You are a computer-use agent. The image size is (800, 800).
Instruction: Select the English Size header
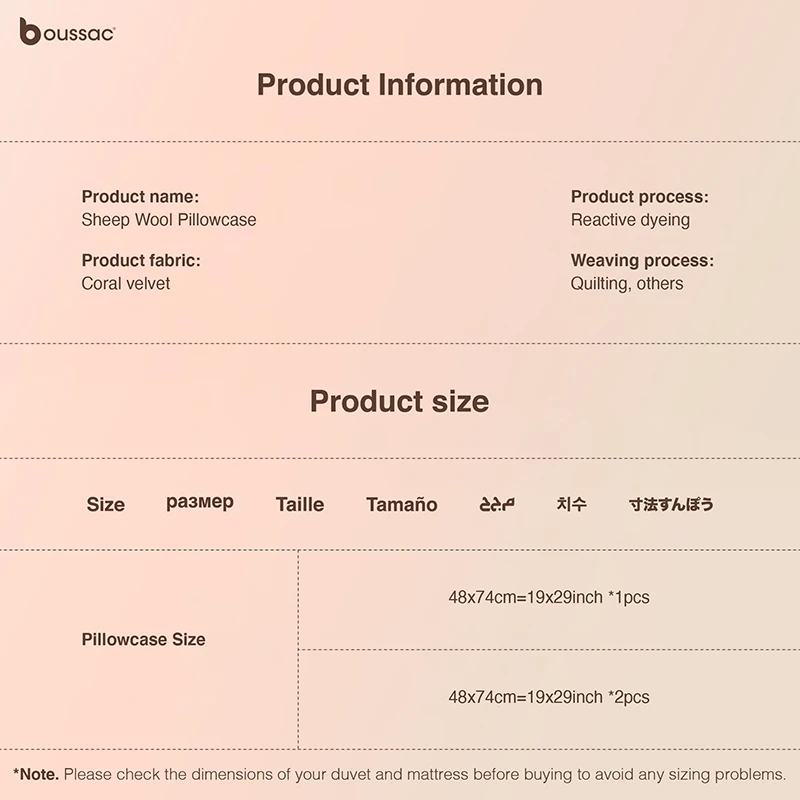pos(106,505)
